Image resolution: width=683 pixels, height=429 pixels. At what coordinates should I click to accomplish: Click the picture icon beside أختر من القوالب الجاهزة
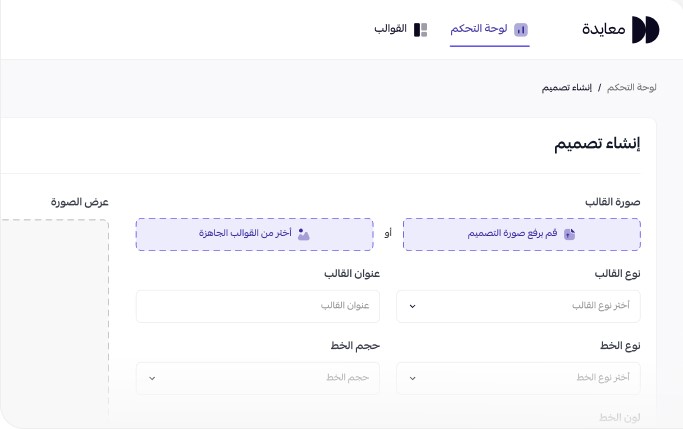click(304, 234)
